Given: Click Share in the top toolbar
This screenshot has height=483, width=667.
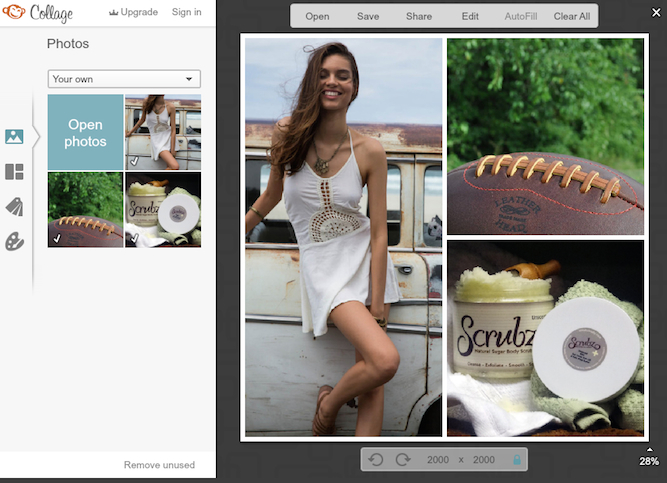Looking at the screenshot, I should tap(419, 16).
